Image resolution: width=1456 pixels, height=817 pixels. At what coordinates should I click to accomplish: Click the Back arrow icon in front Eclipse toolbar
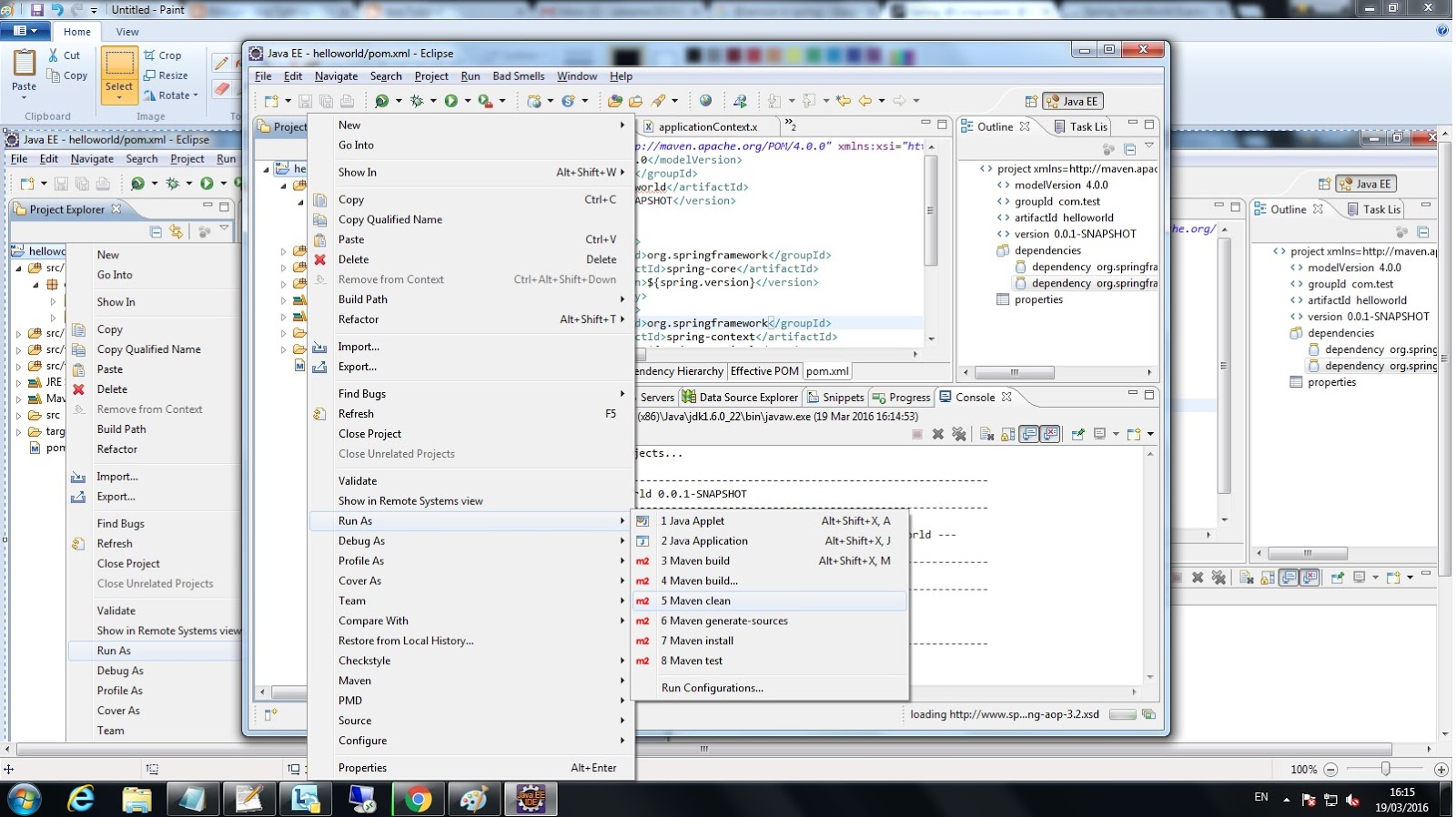pos(865,101)
